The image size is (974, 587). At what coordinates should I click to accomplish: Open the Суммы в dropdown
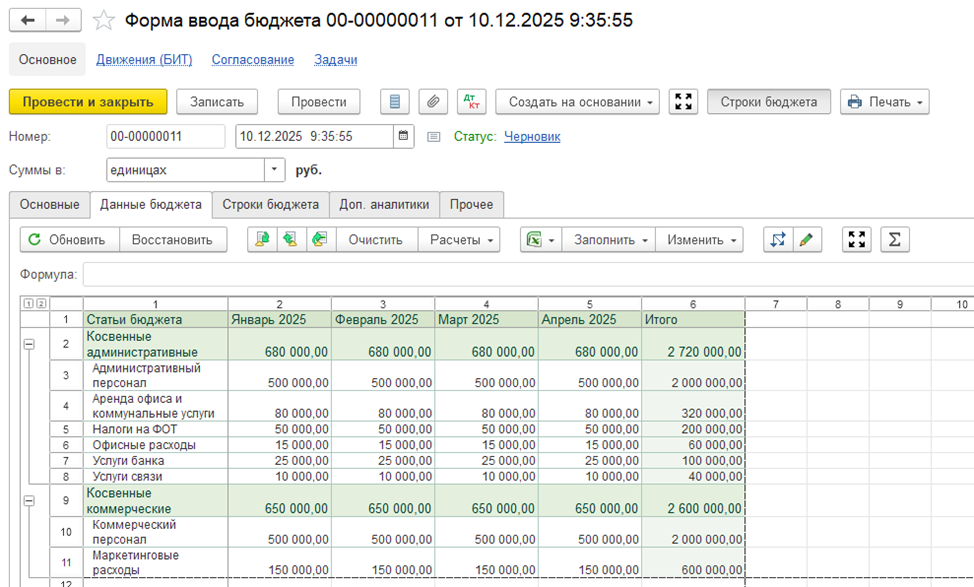point(274,171)
